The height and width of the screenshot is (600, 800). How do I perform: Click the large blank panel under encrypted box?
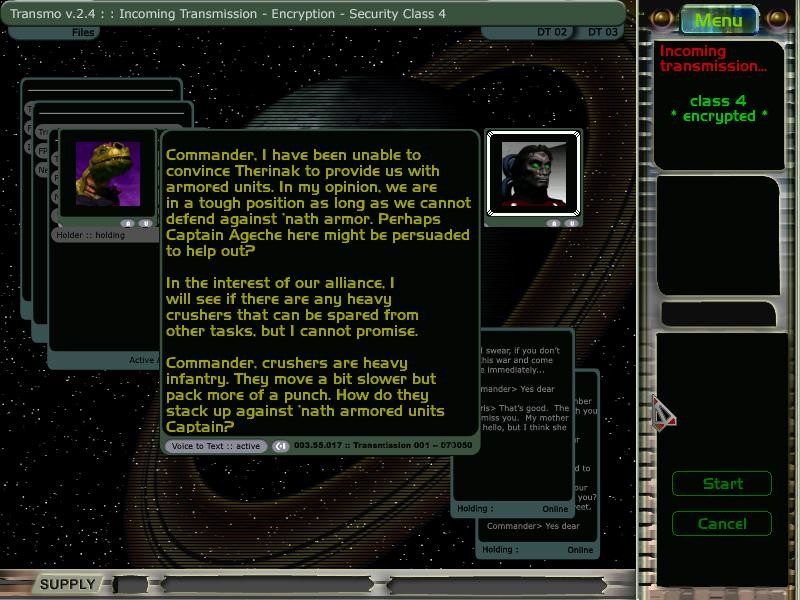click(x=718, y=235)
